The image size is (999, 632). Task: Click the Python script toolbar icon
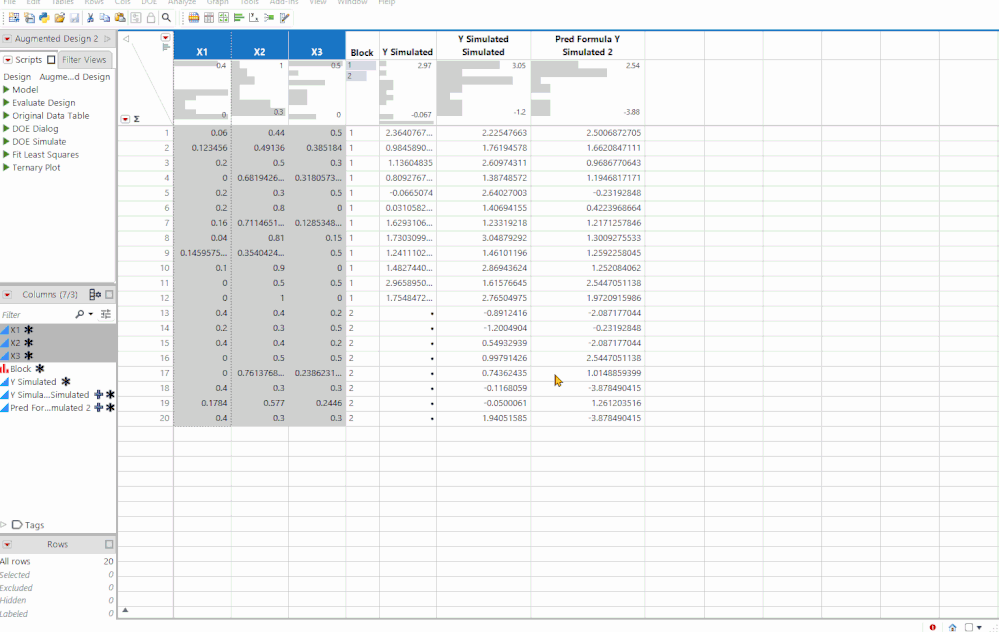click(44, 18)
